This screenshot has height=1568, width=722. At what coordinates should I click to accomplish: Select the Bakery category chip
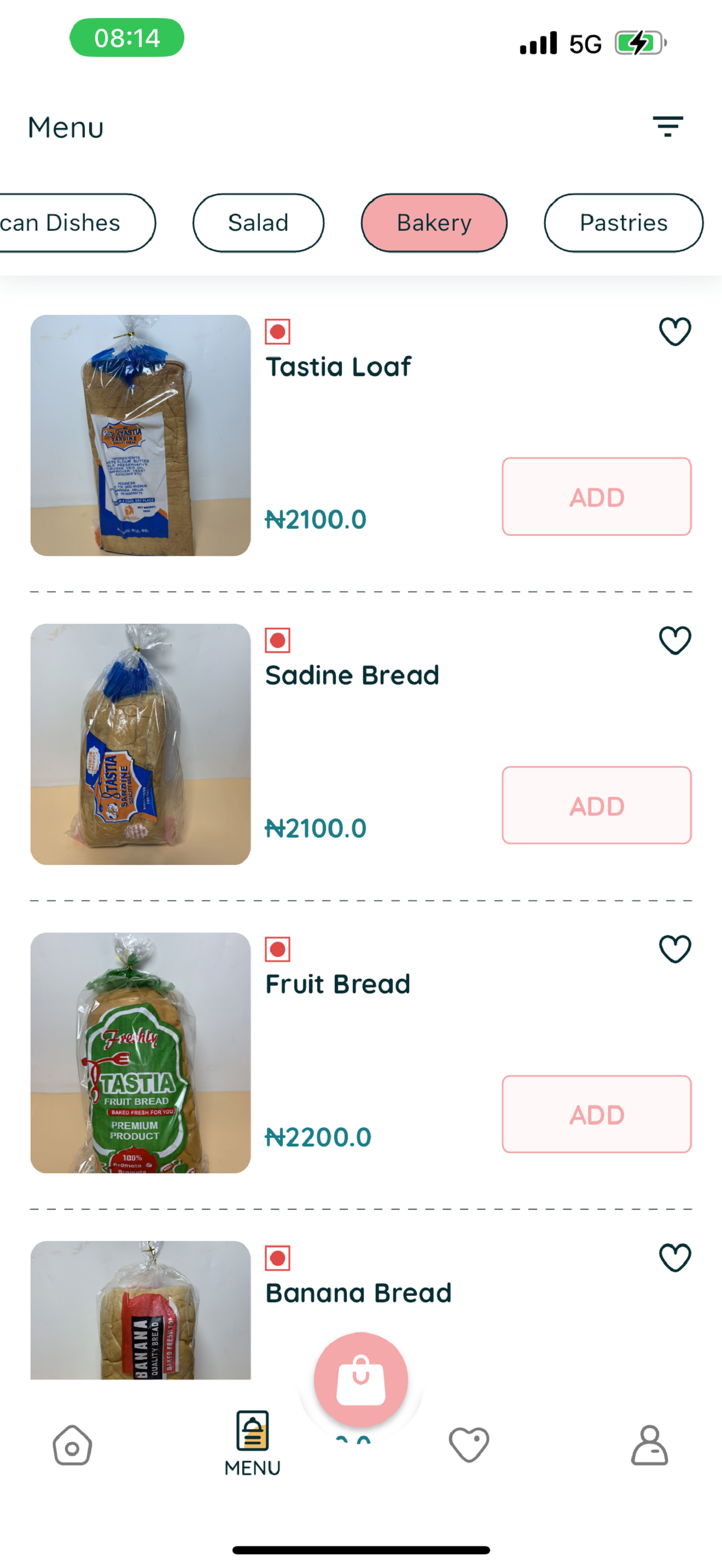434,223
